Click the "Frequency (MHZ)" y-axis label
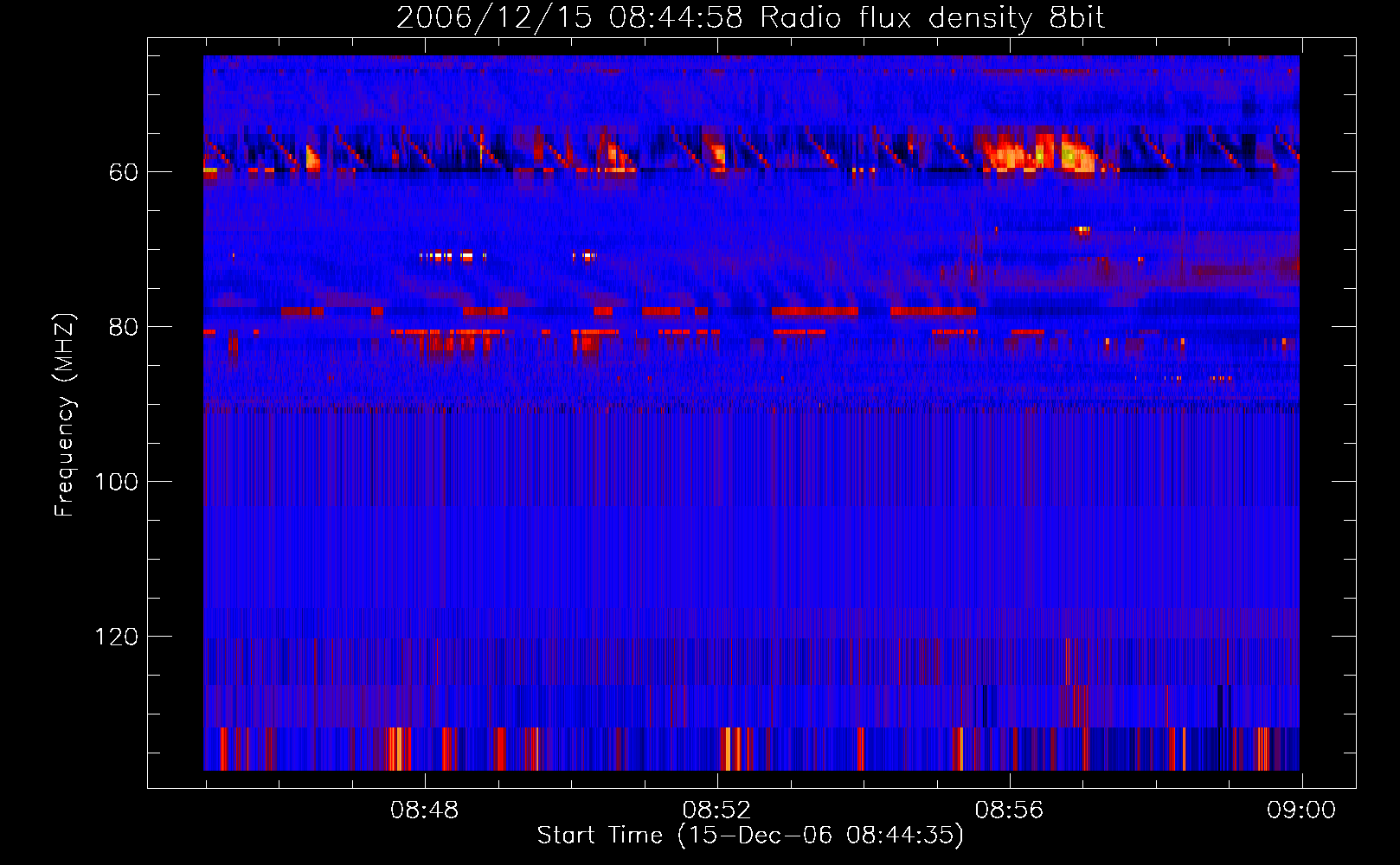Viewport: 1400px width, 865px height. [x=65, y=415]
